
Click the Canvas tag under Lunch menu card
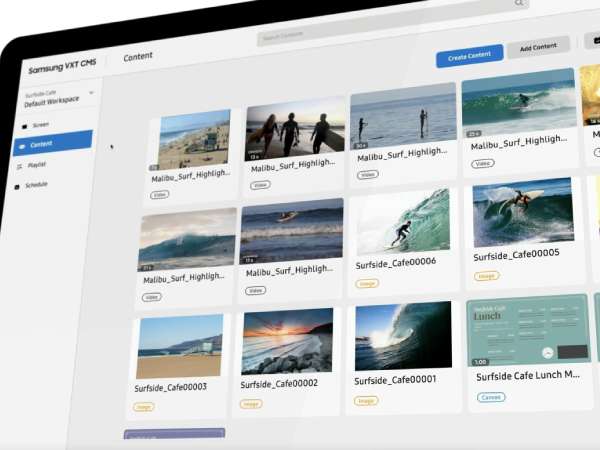[x=491, y=397]
